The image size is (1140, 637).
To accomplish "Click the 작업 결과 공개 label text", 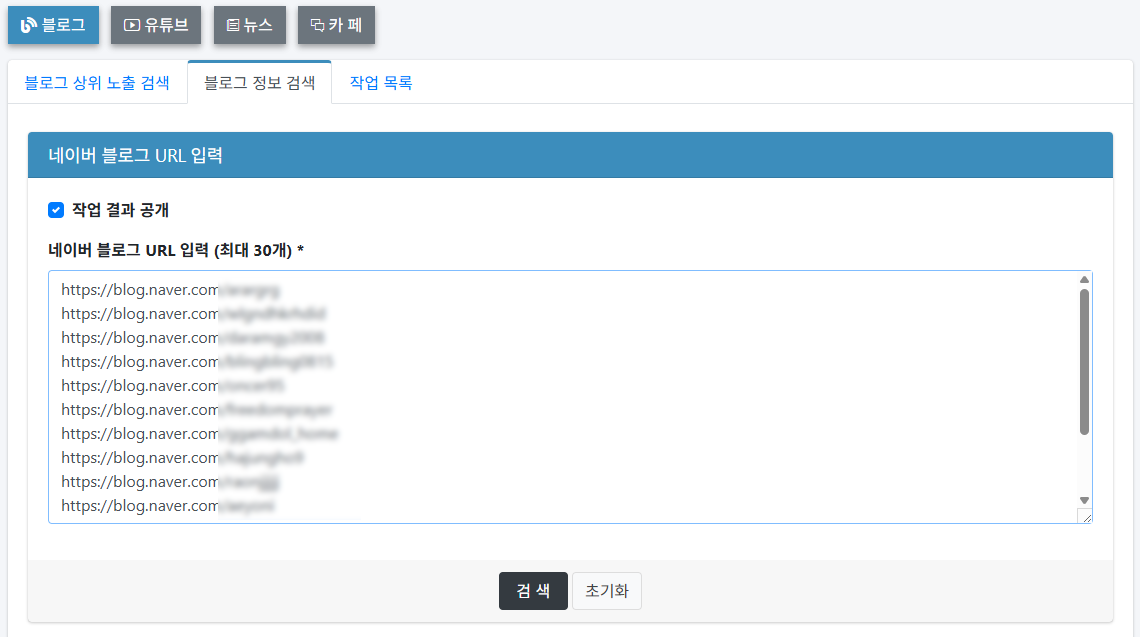I will click(117, 210).
